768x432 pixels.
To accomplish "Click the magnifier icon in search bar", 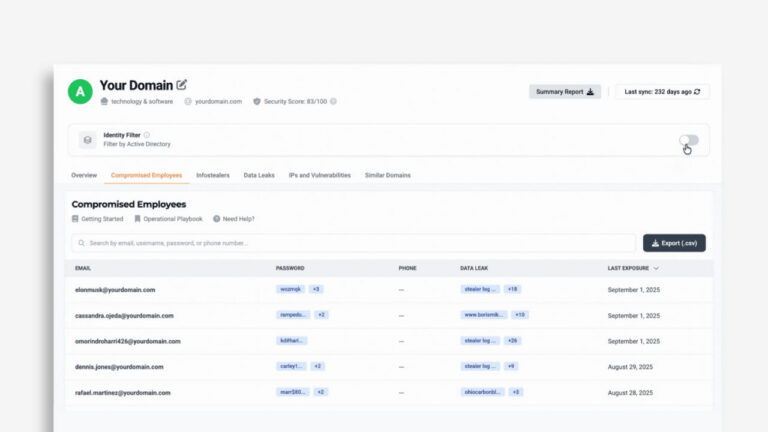I will pyautogui.click(x=81, y=243).
